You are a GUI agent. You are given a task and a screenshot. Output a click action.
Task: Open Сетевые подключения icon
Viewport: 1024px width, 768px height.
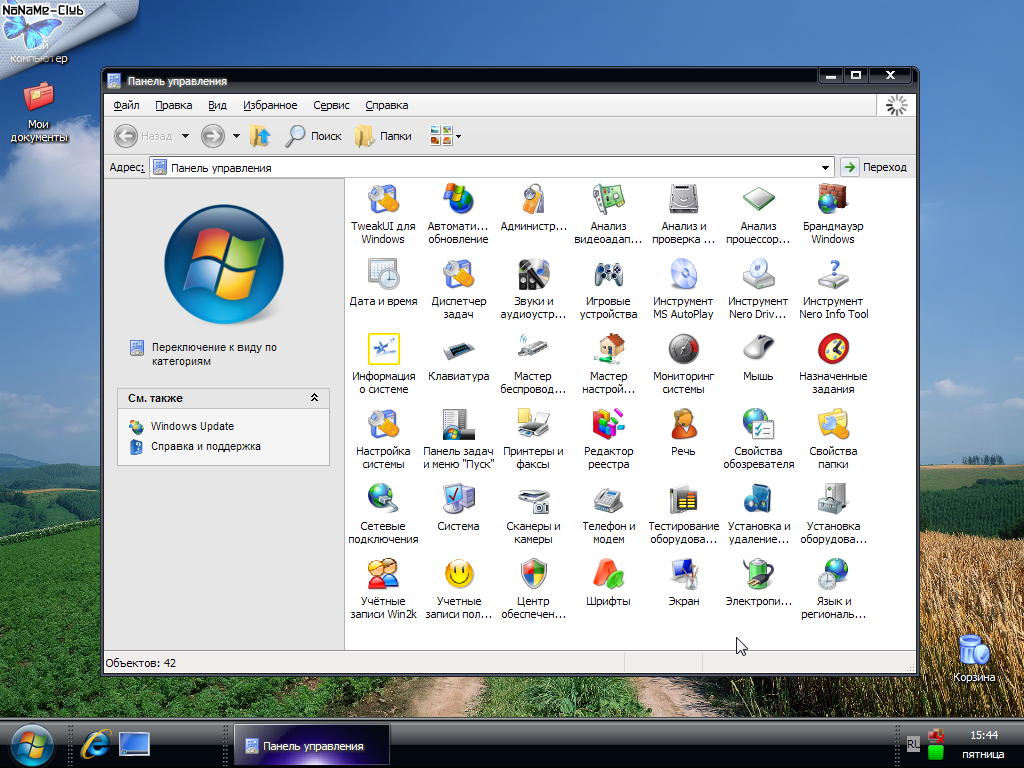click(383, 515)
